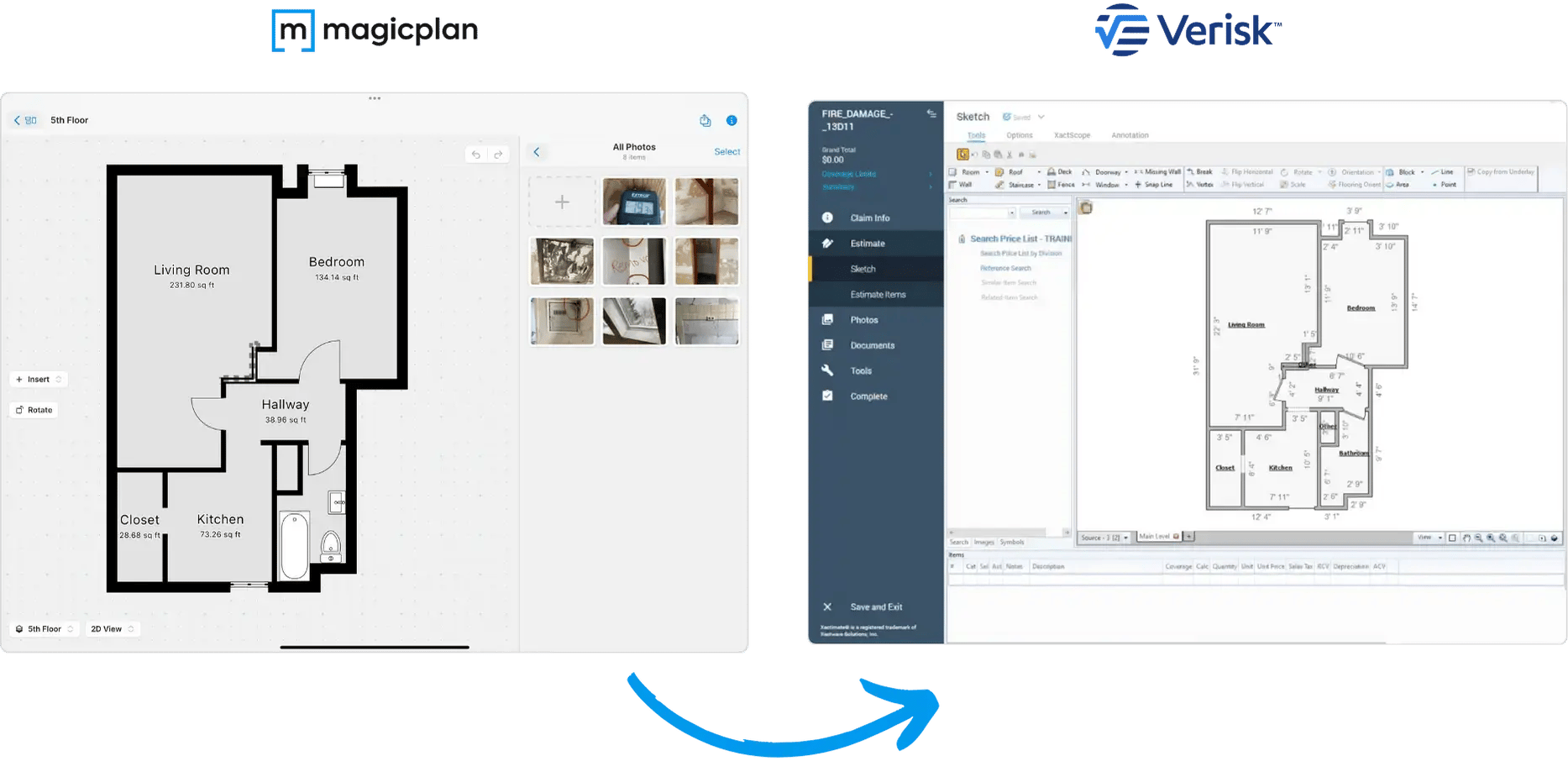Screen dimensions: 1568x761
Task: Go back from All Photos panel
Action: click(537, 152)
